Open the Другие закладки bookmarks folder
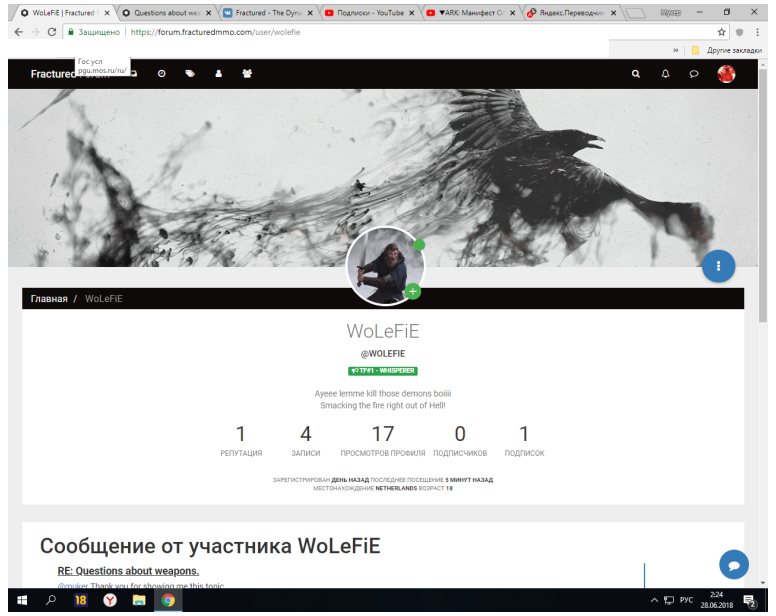Screen dimensions: 776x616 727,50
